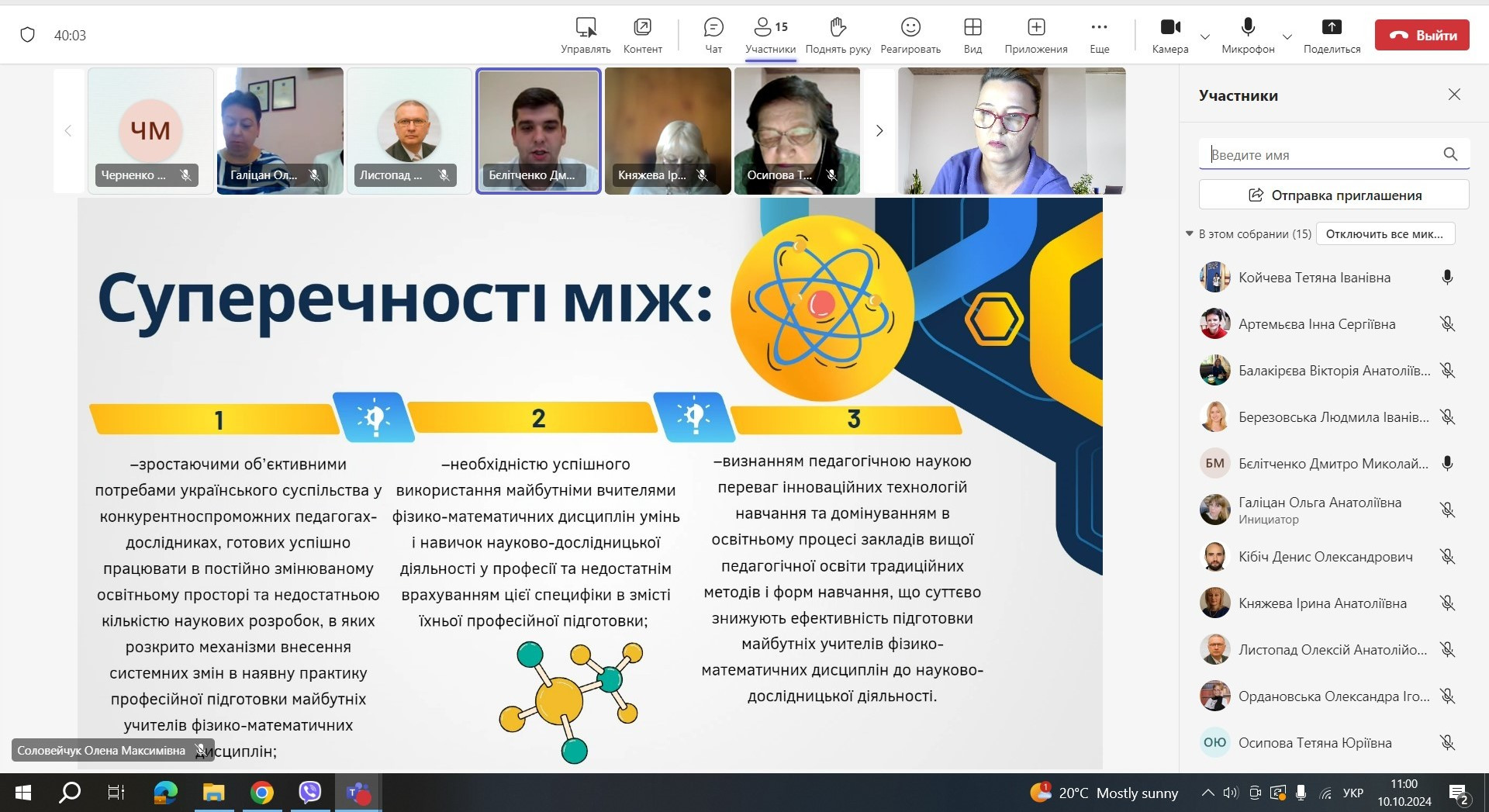This screenshot has width=1489, height=812.
Task: Open the Вид layout menu
Action: pyautogui.click(x=973, y=36)
